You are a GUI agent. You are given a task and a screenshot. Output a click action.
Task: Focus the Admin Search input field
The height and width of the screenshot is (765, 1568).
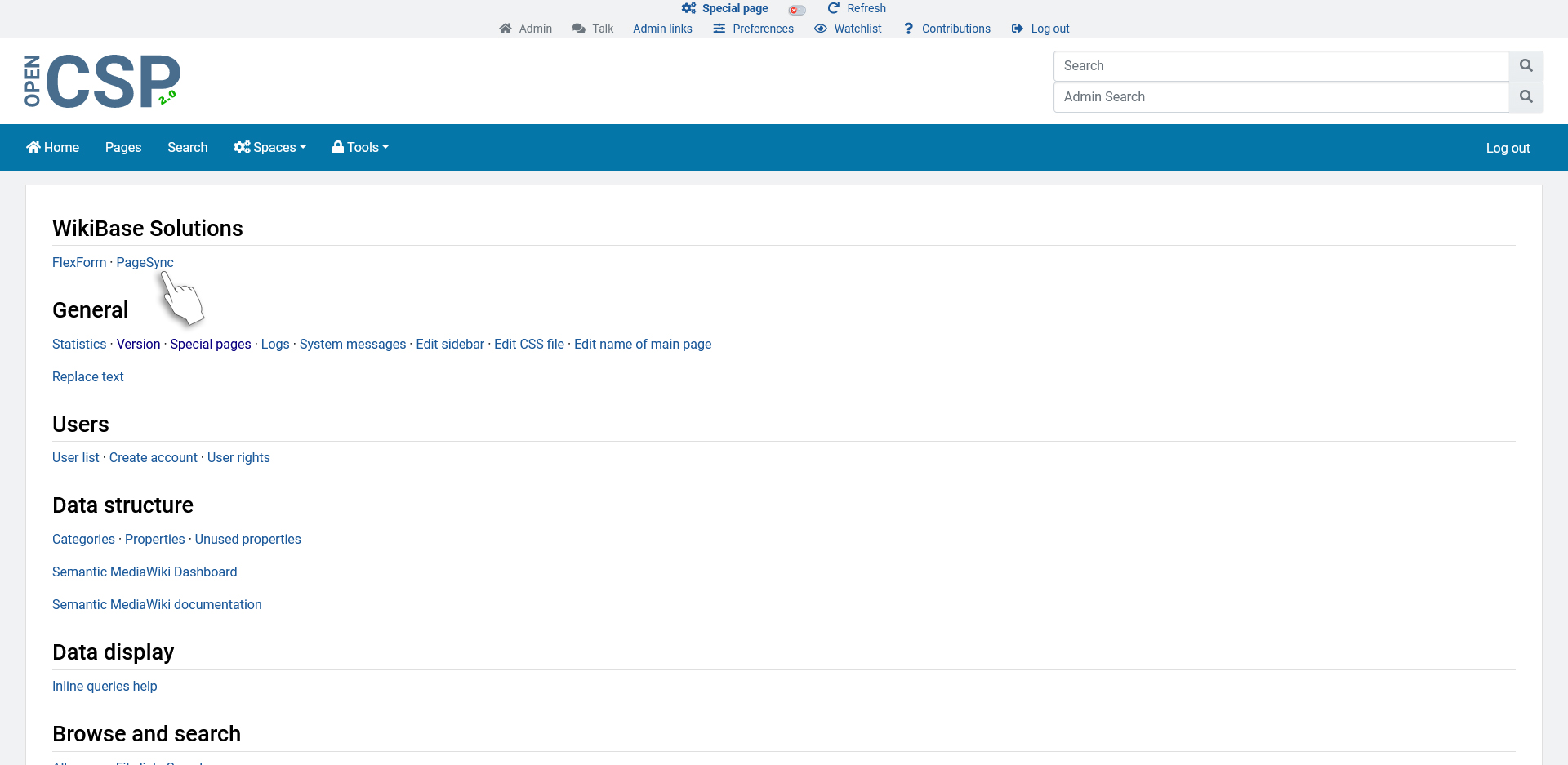point(1281,96)
